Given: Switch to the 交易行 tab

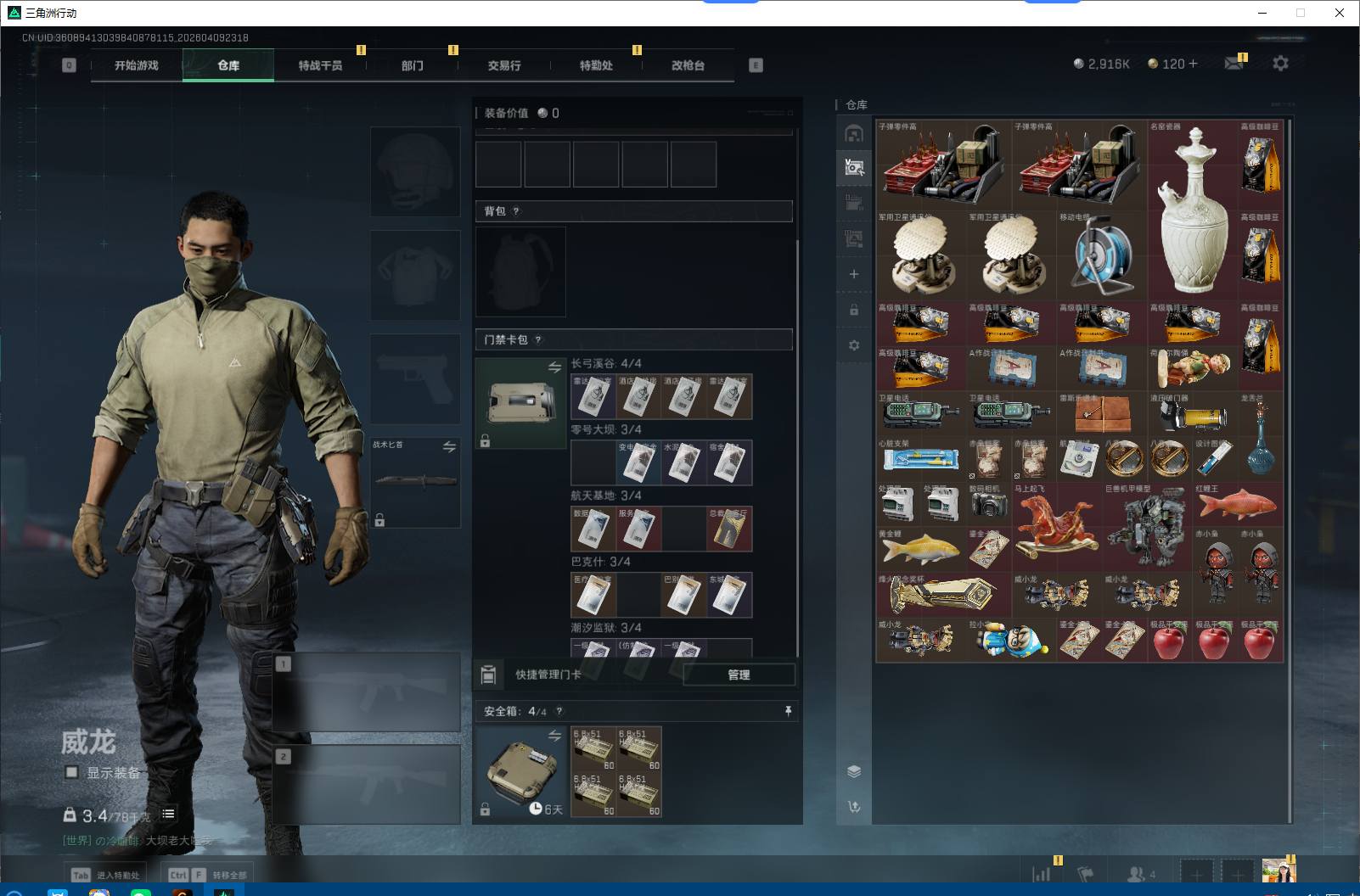Looking at the screenshot, I should pyautogui.click(x=504, y=65).
